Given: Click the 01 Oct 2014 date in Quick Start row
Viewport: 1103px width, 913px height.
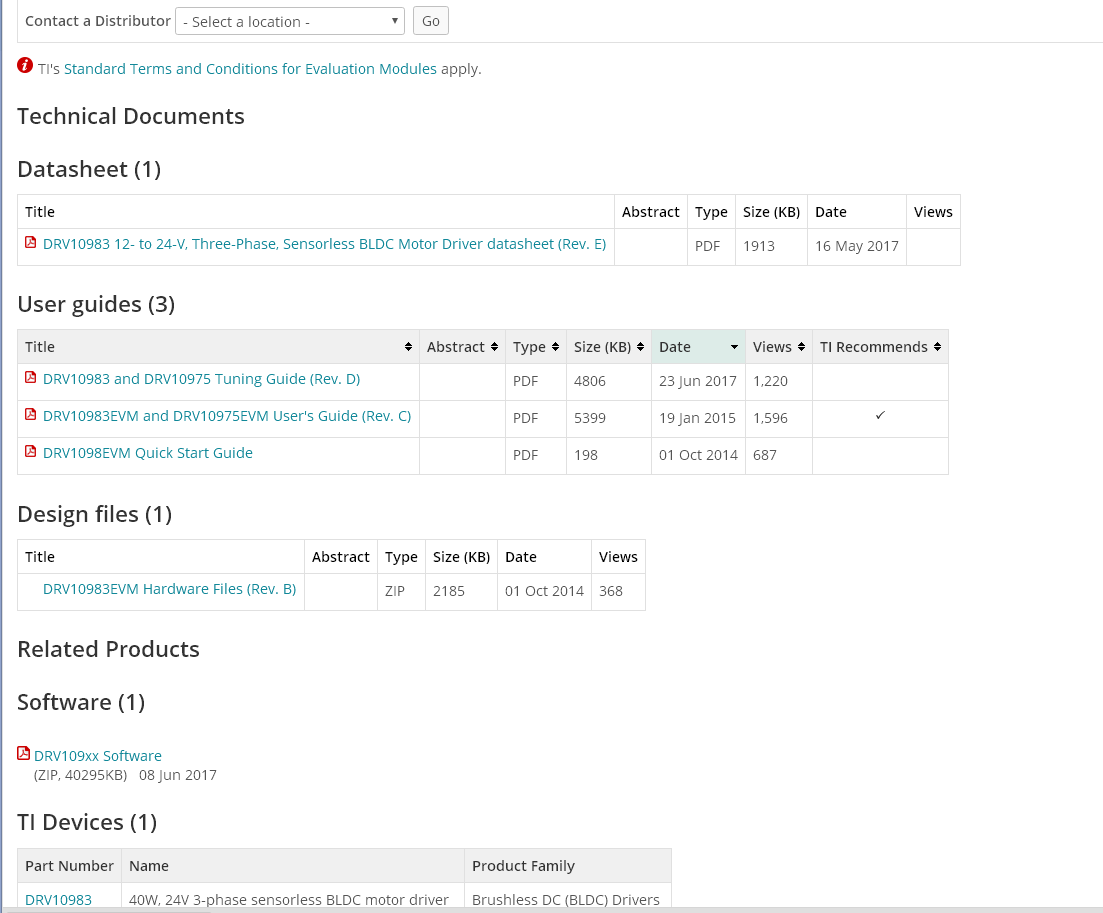Looking at the screenshot, I should coord(698,455).
